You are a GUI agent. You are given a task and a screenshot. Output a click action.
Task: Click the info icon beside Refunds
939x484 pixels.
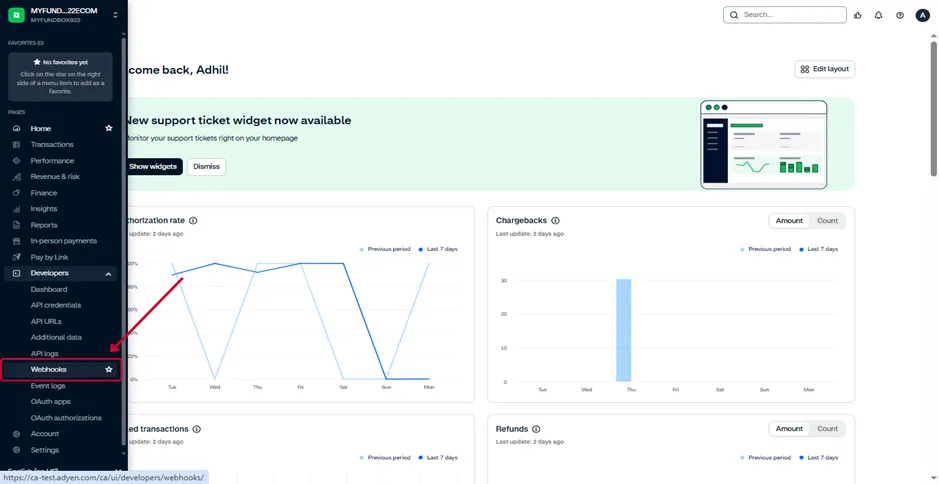(x=536, y=429)
